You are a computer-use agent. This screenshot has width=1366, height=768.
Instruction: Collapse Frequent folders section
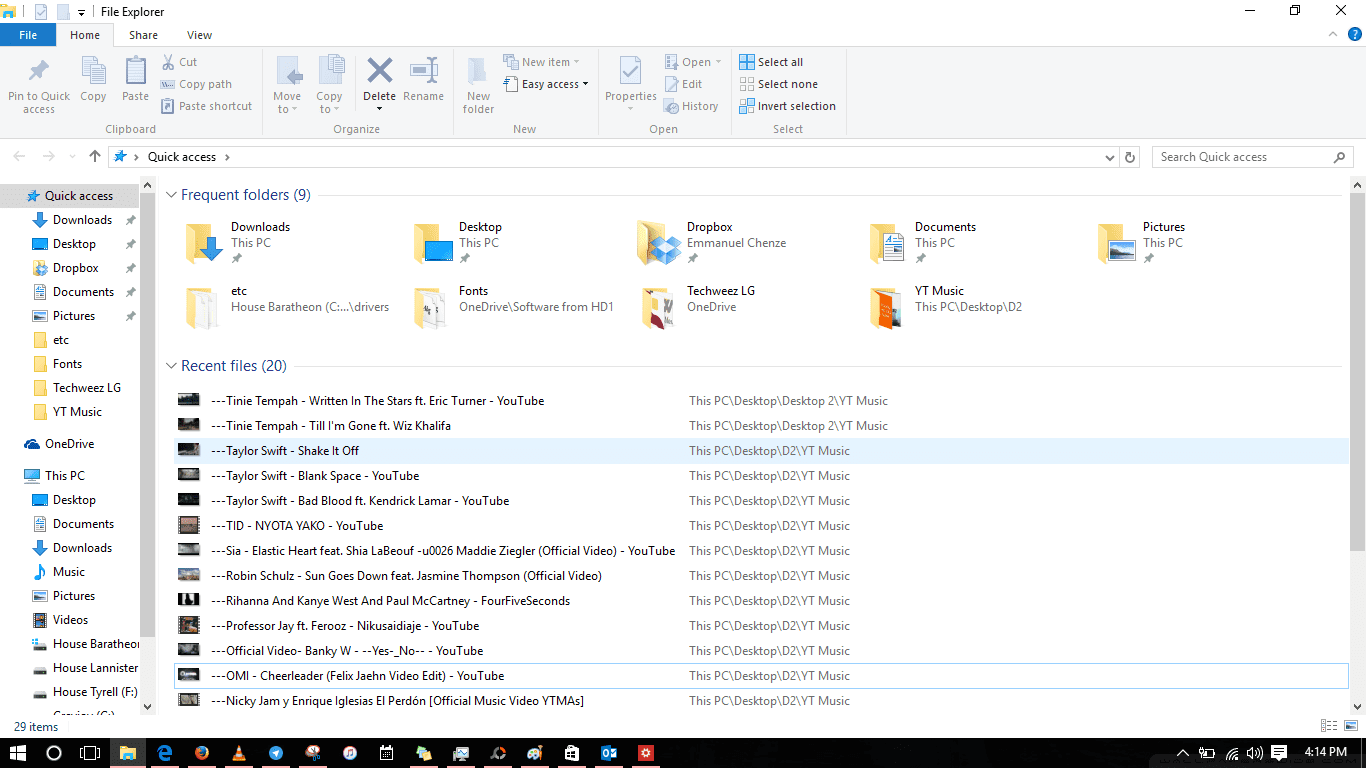[x=171, y=195]
